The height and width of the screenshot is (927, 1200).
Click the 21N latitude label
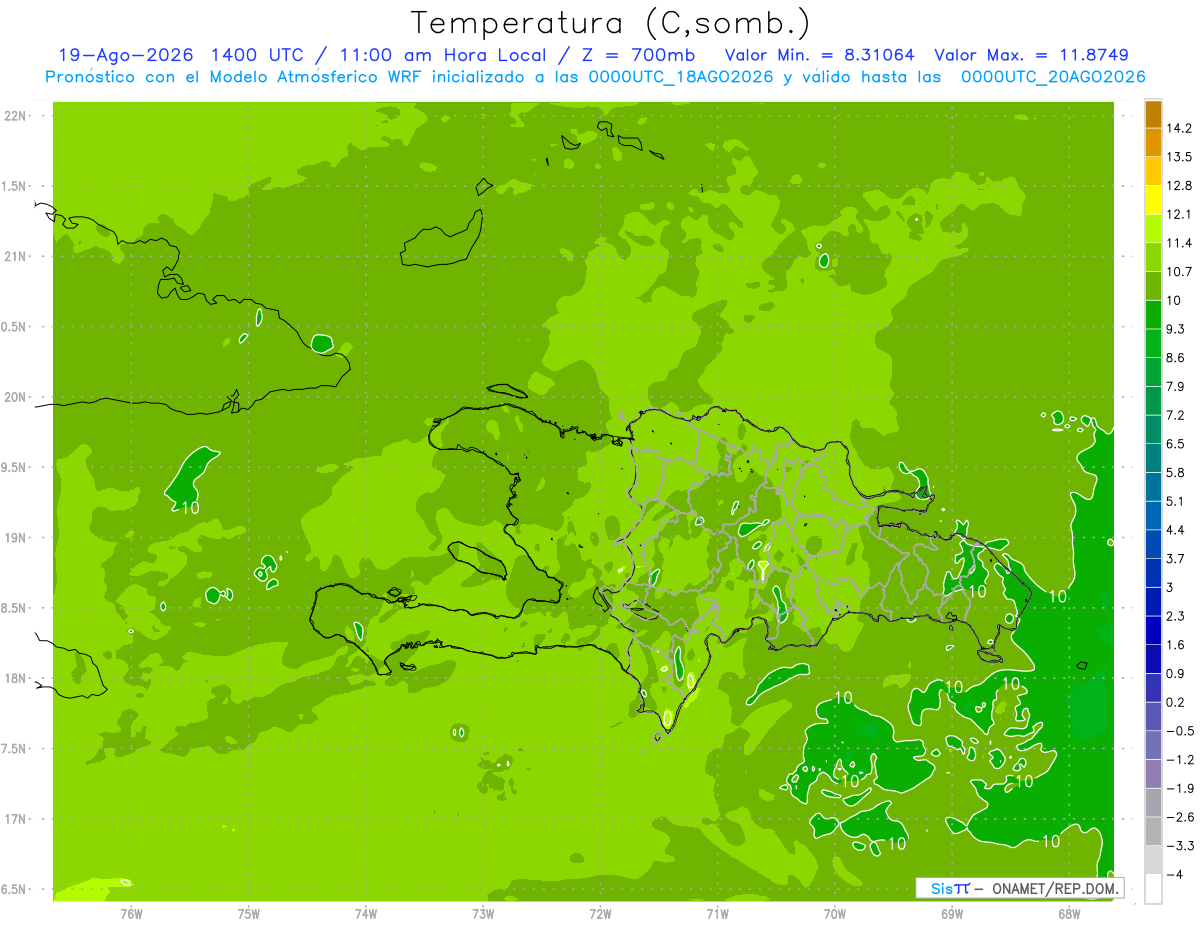(x=14, y=257)
